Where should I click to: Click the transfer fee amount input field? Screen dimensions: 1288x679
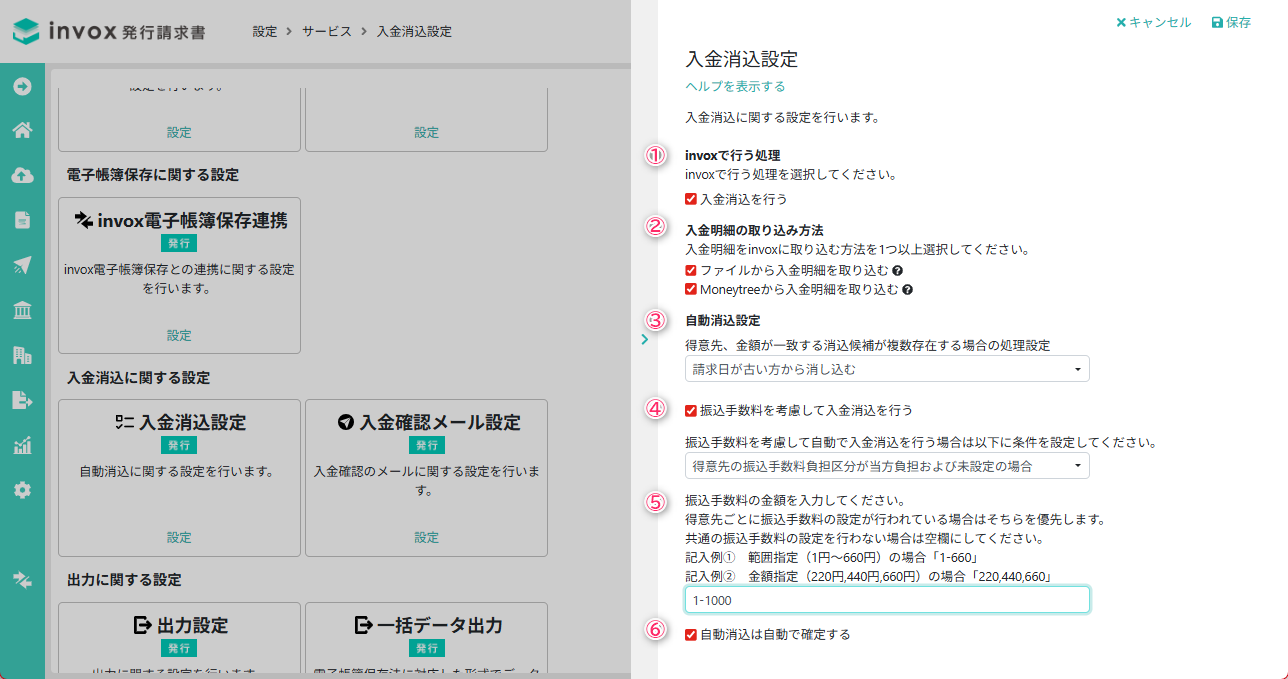click(887, 600)
